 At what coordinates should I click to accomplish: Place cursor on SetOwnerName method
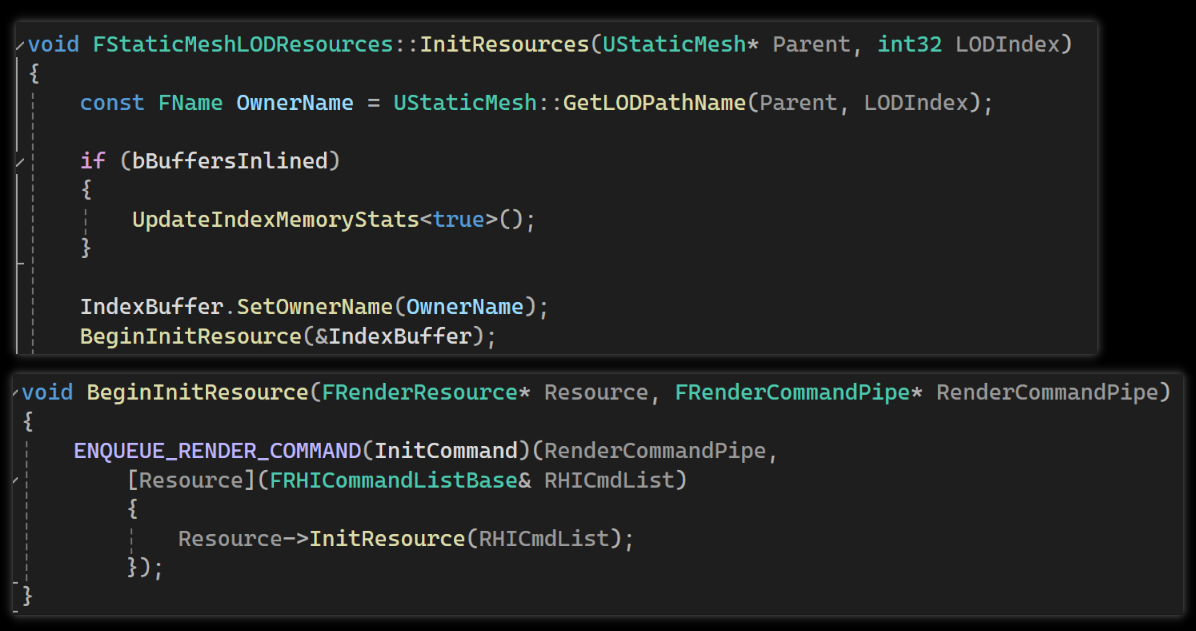314,307
